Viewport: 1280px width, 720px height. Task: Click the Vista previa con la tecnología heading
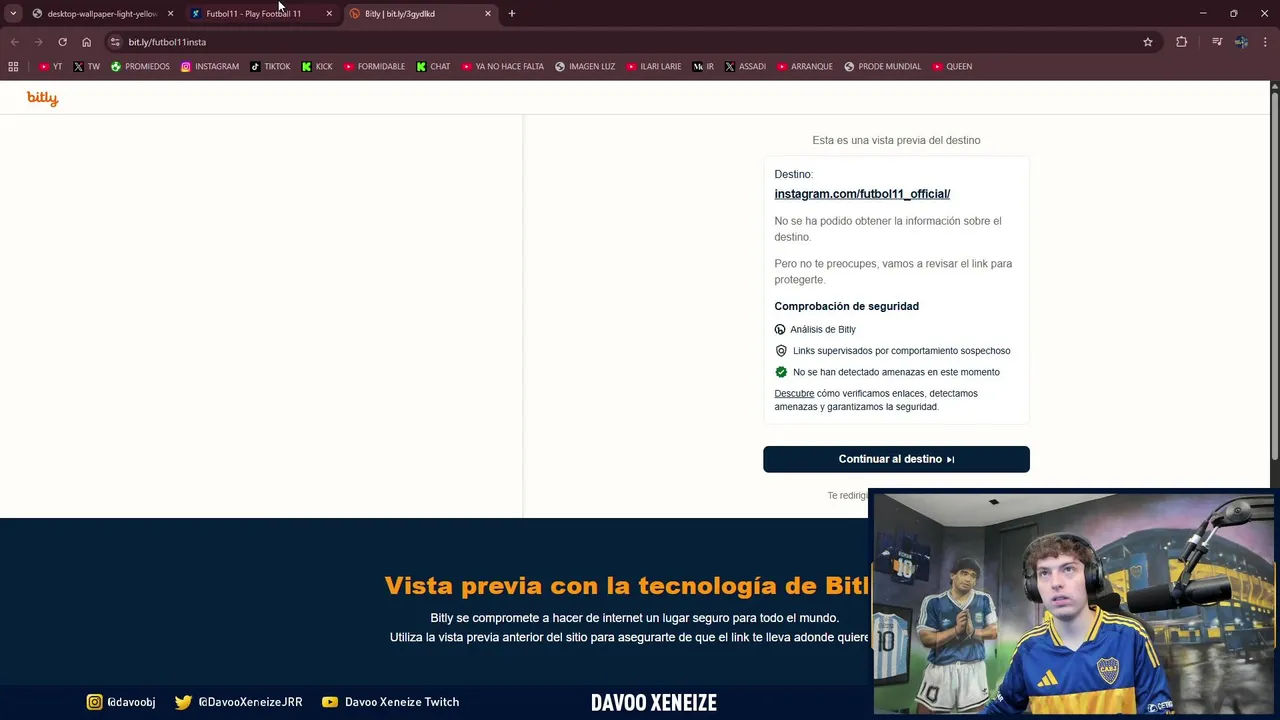pos(627,585)
